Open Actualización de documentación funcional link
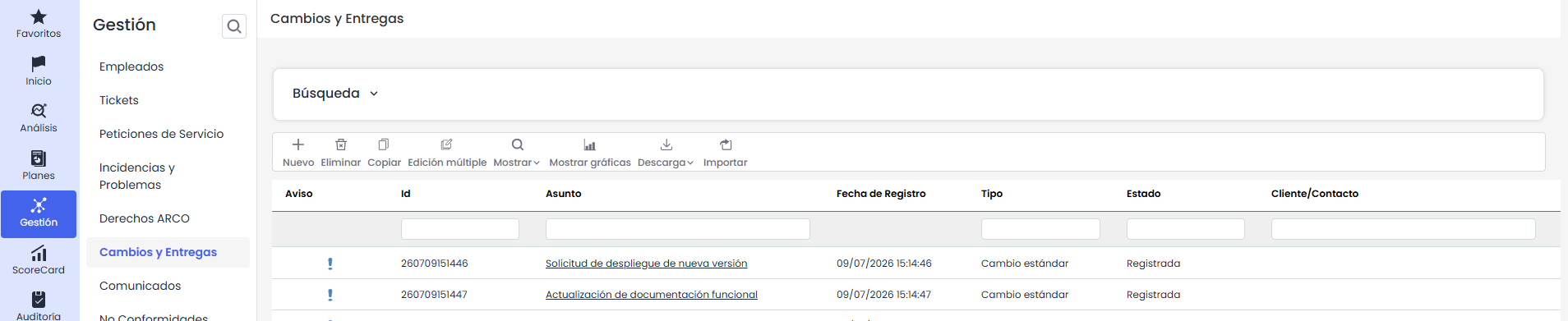The height and width of the screenshot is (321, 1568). tap(652, 295)
